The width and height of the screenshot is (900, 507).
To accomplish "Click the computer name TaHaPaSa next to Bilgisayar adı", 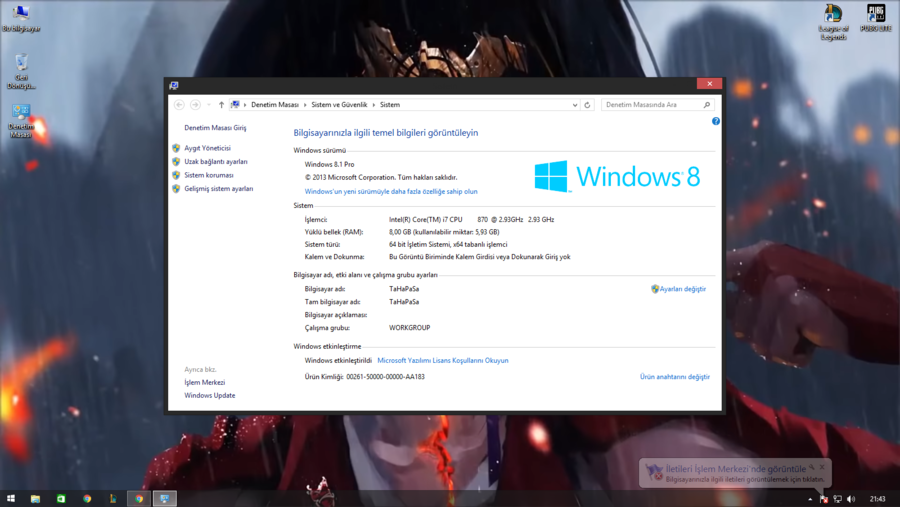I will tap(404, 289).
